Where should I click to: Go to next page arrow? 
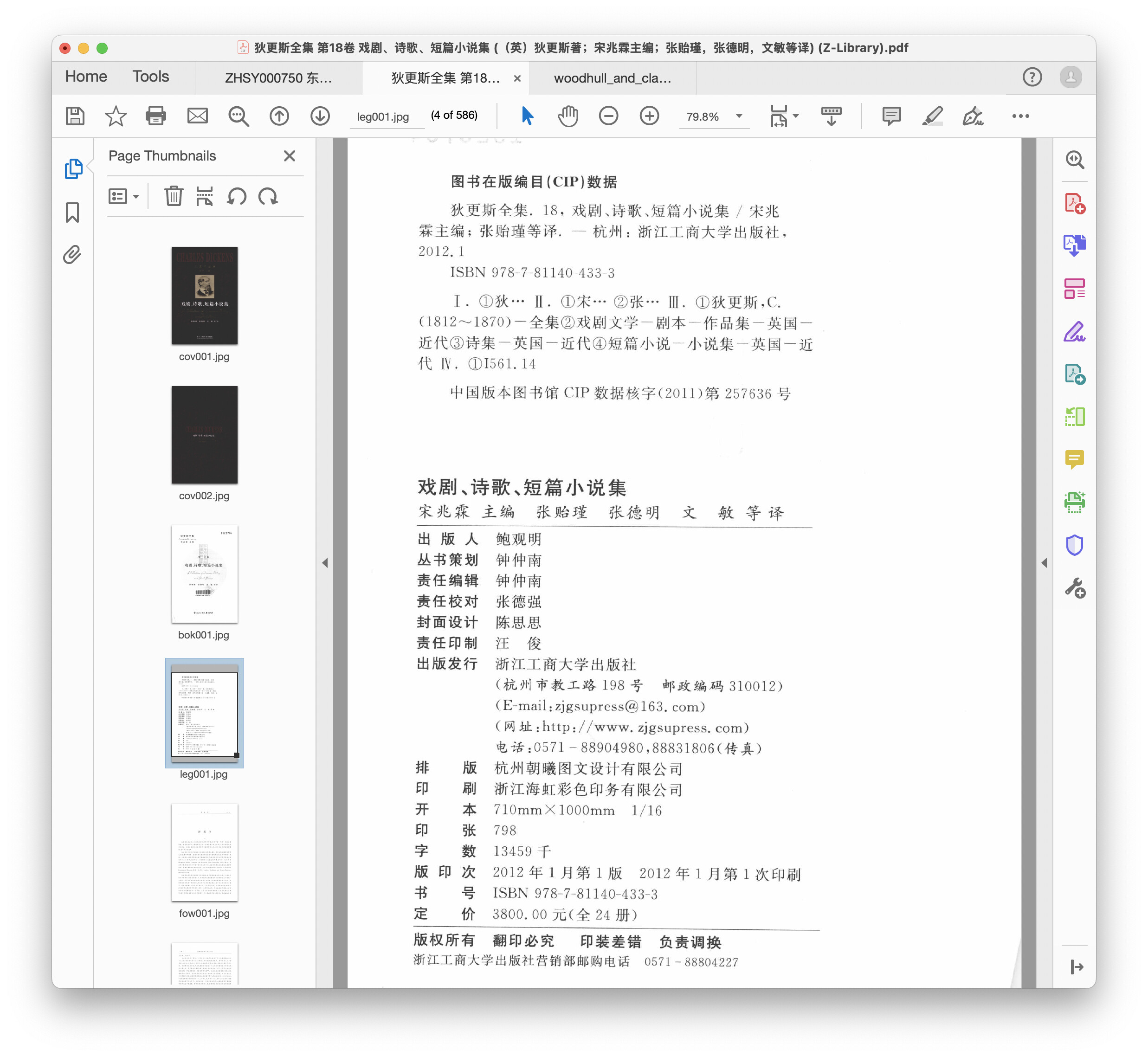point(320,116)
